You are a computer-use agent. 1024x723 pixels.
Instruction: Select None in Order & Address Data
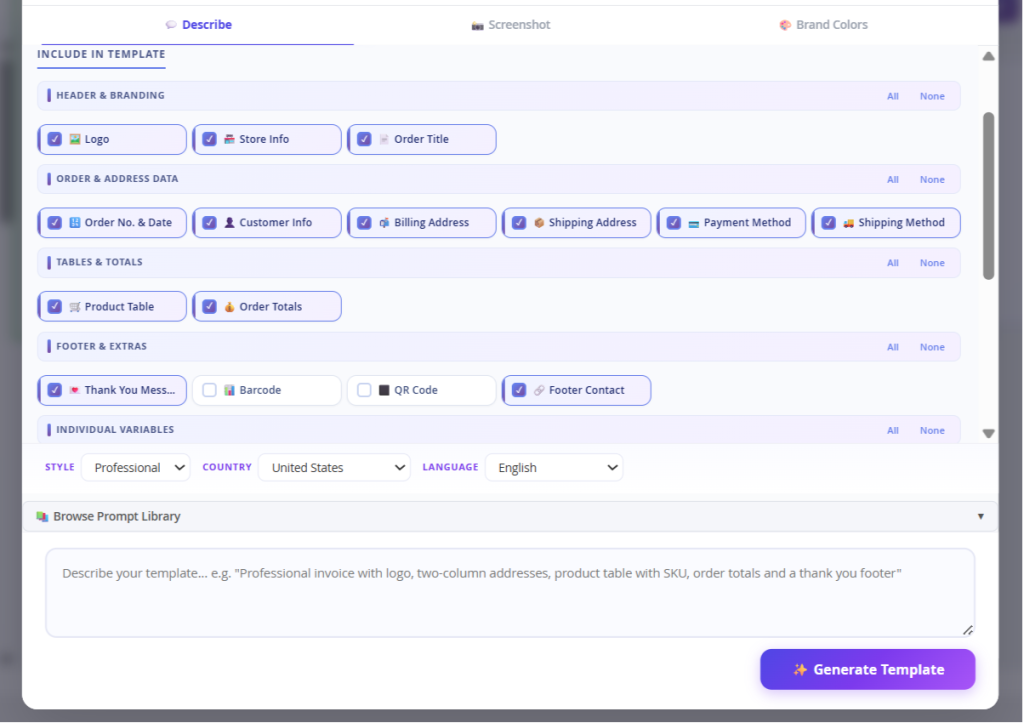point(932,180)
